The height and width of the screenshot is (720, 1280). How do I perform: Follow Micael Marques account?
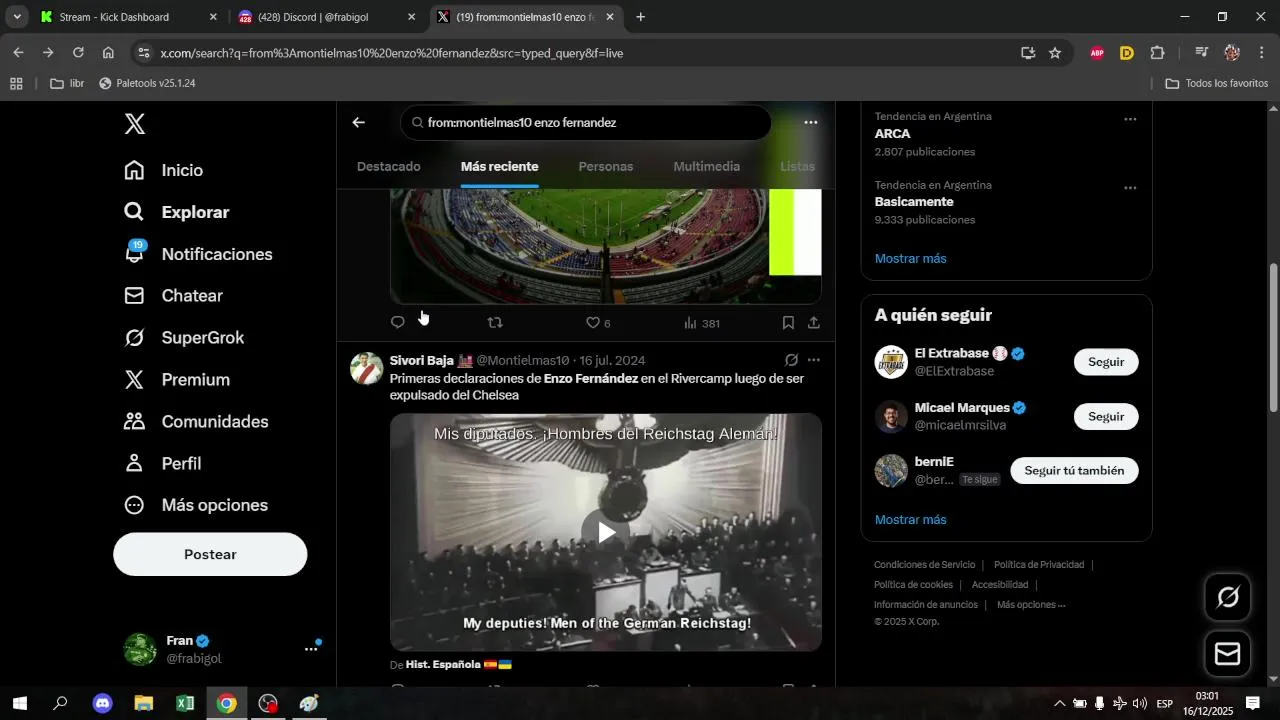click(1106, 416)
